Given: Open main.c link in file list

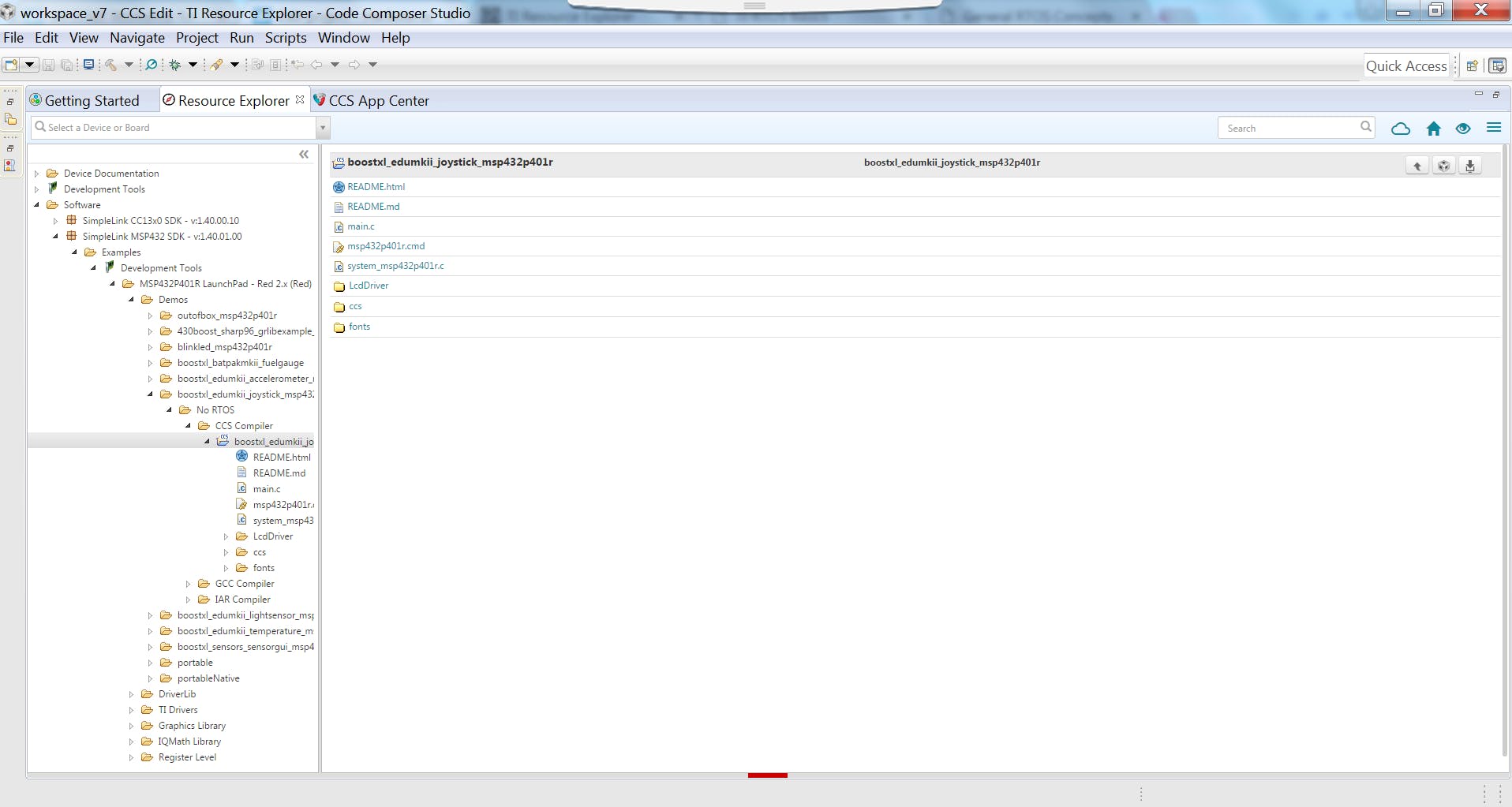Looking at the screenshot, I should tap(361, 226).
